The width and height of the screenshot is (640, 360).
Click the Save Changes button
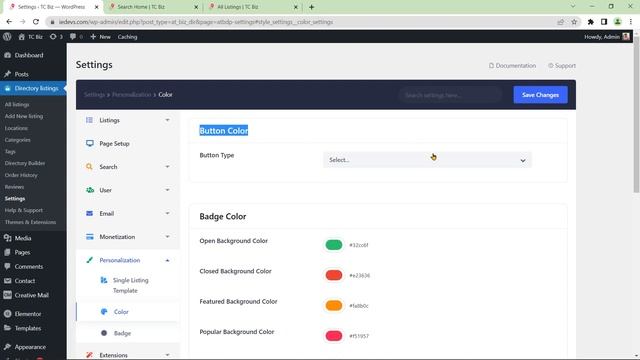[540, 95]
